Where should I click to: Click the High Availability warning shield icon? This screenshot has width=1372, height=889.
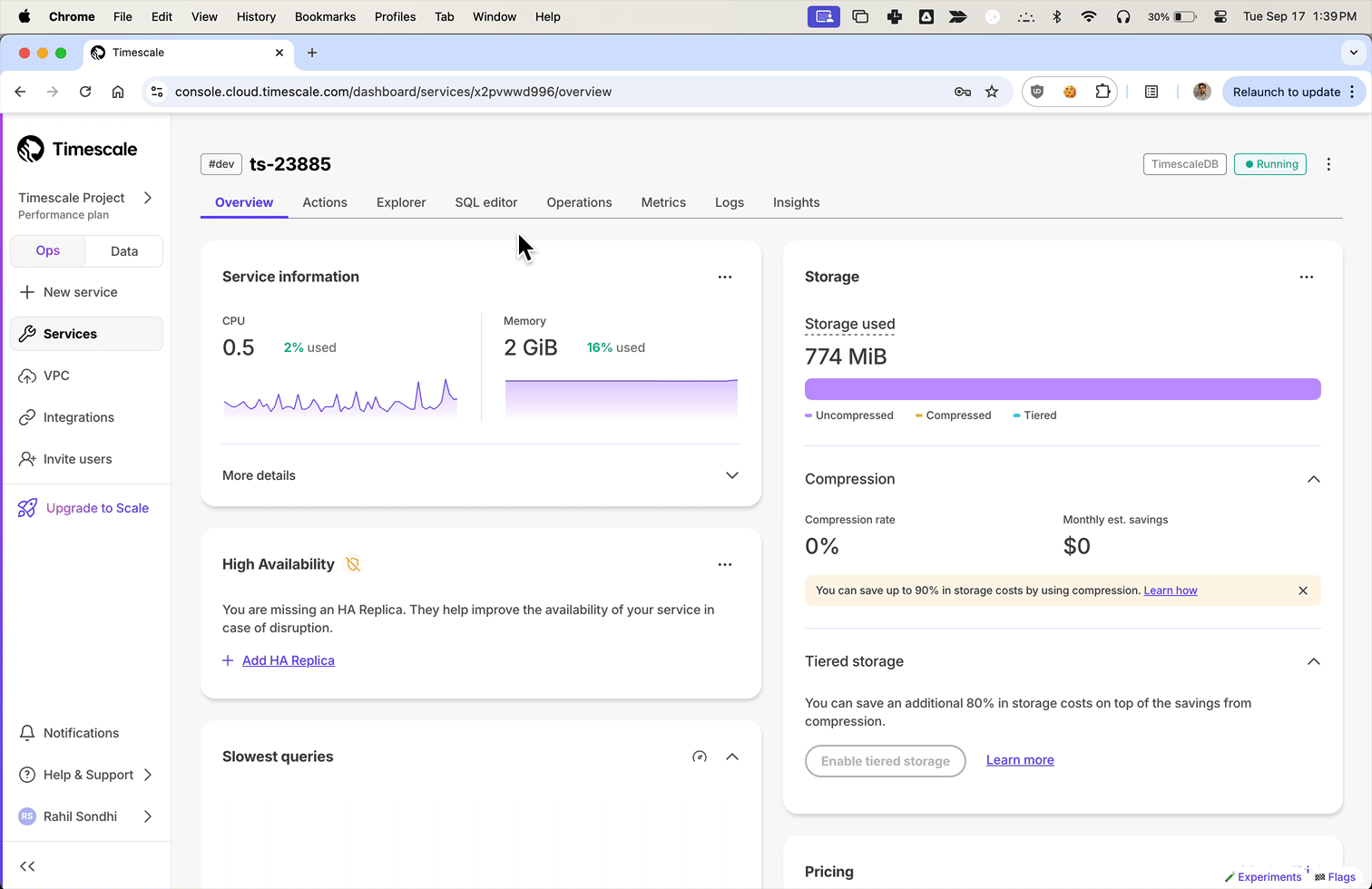pos(353,564)
